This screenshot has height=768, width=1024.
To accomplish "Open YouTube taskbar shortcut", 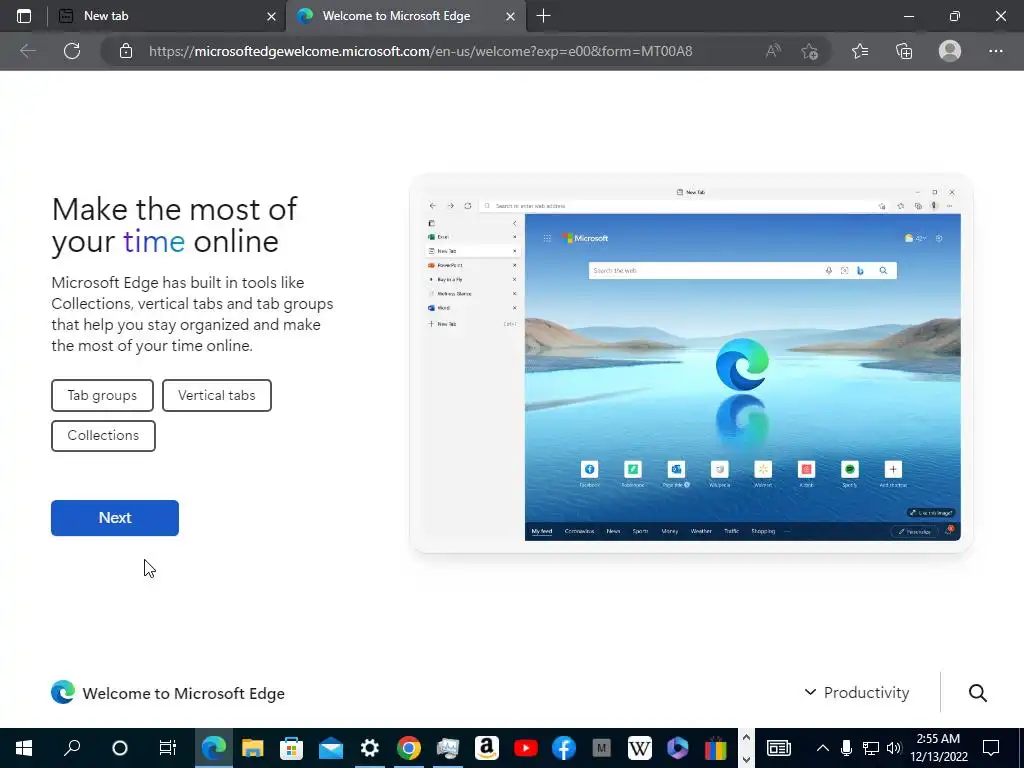I will 525,748.
